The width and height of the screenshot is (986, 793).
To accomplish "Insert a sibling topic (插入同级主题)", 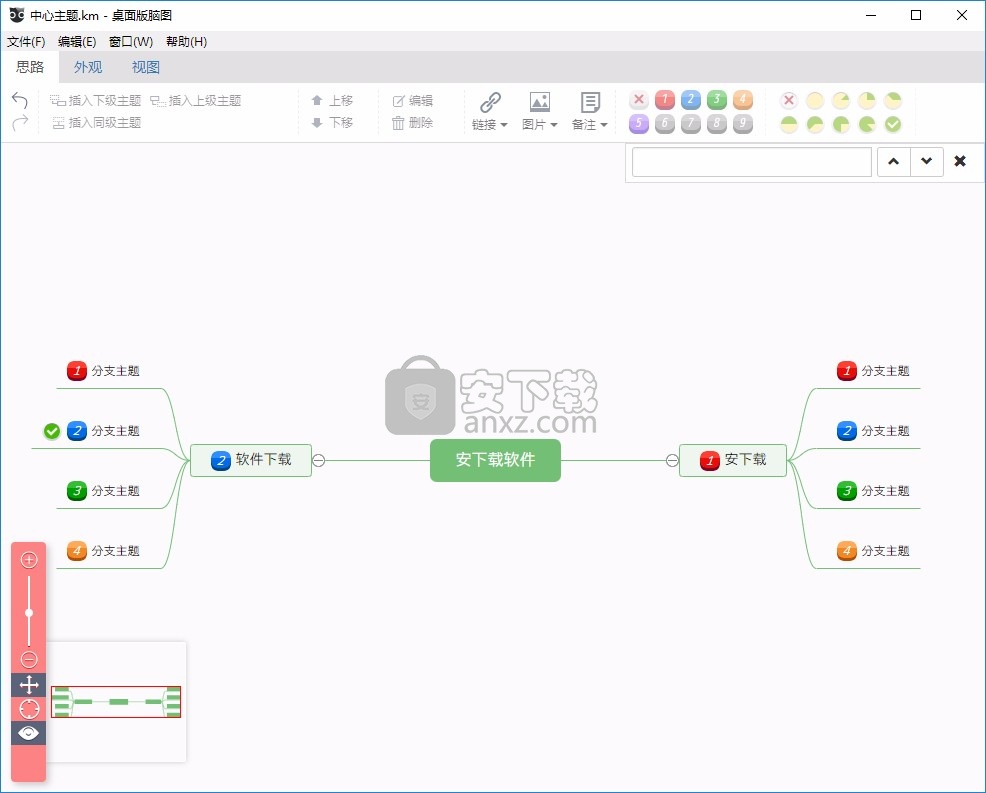I will (97, 123).
